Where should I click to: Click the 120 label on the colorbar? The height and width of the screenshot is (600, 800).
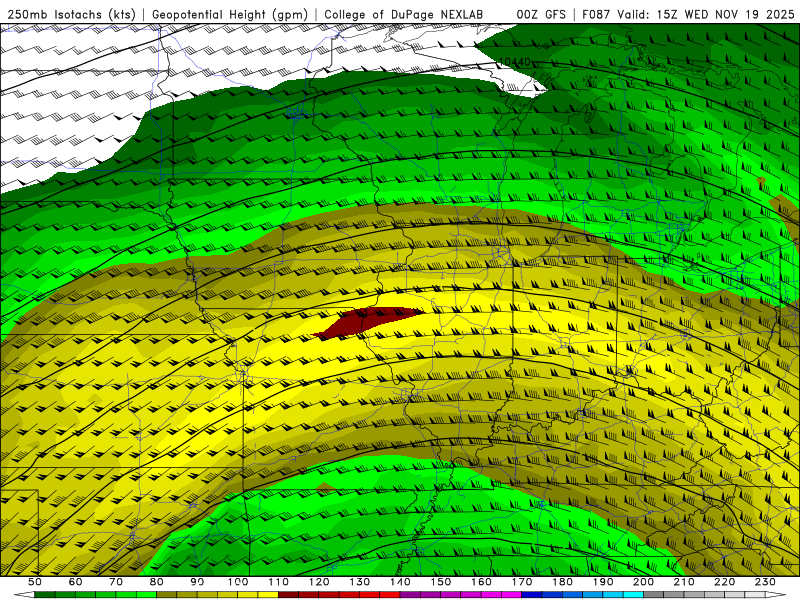[x=319, y=582]
